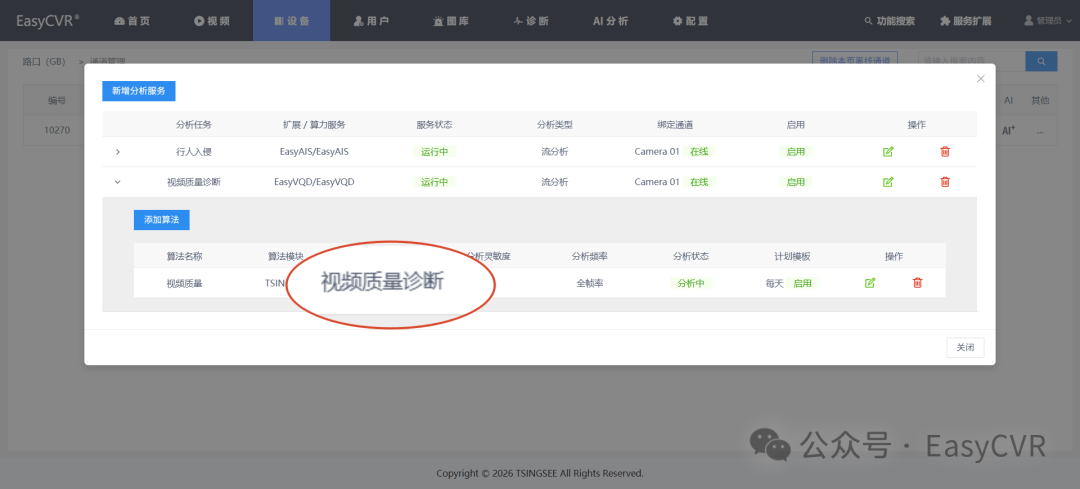Focus the search input field

tap(972, 61)
